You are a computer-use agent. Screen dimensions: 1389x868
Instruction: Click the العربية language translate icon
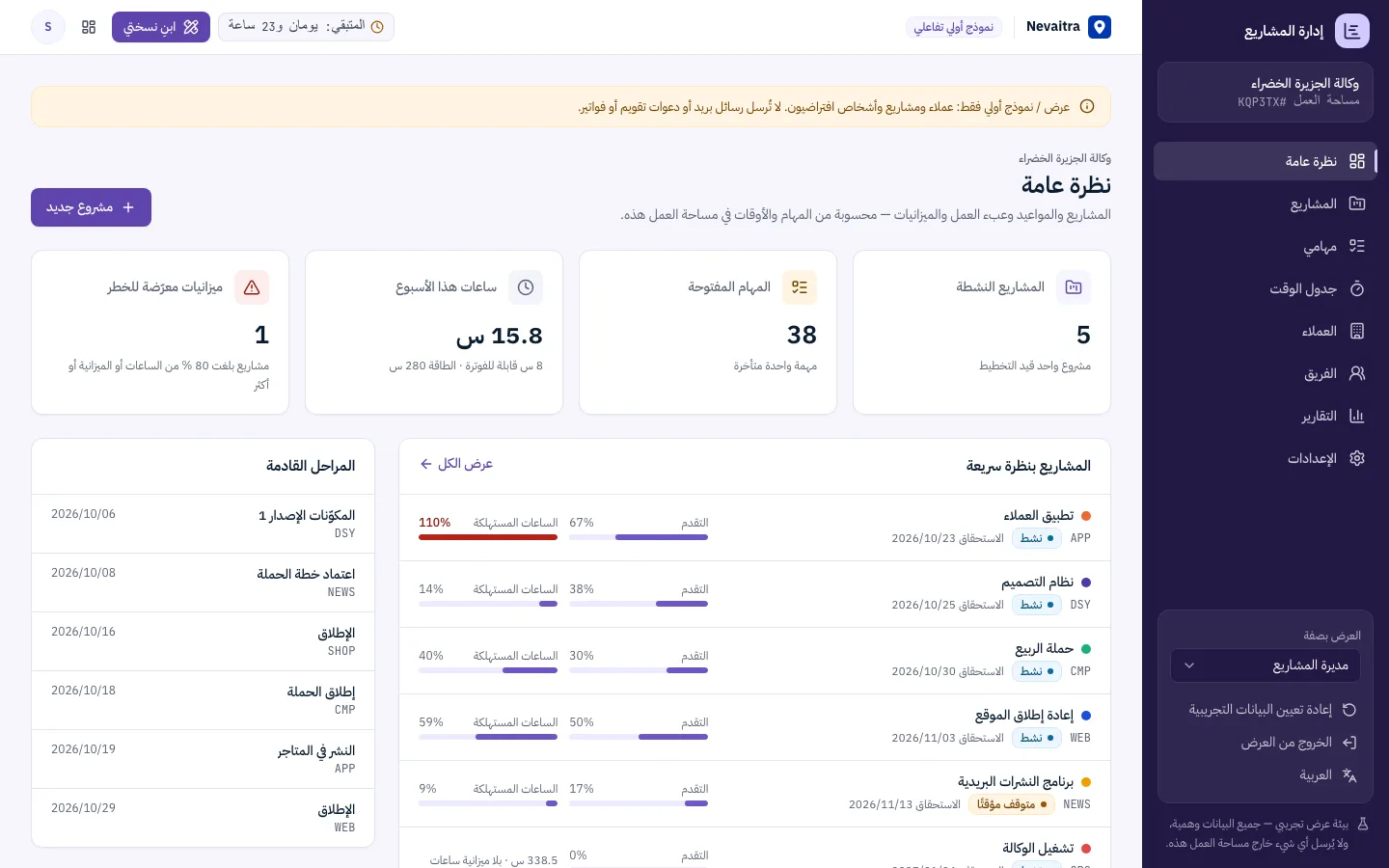(1349, 775)
